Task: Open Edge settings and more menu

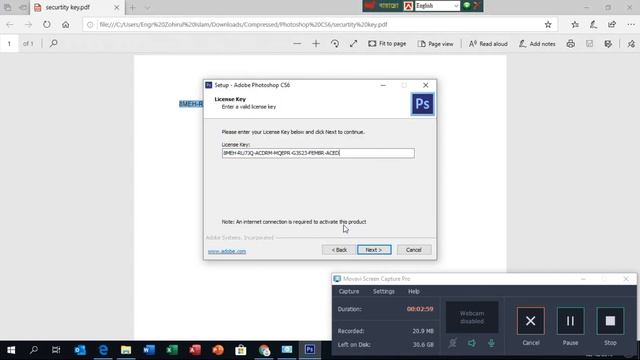Action: pyautogui.click(x=631, y=24)
